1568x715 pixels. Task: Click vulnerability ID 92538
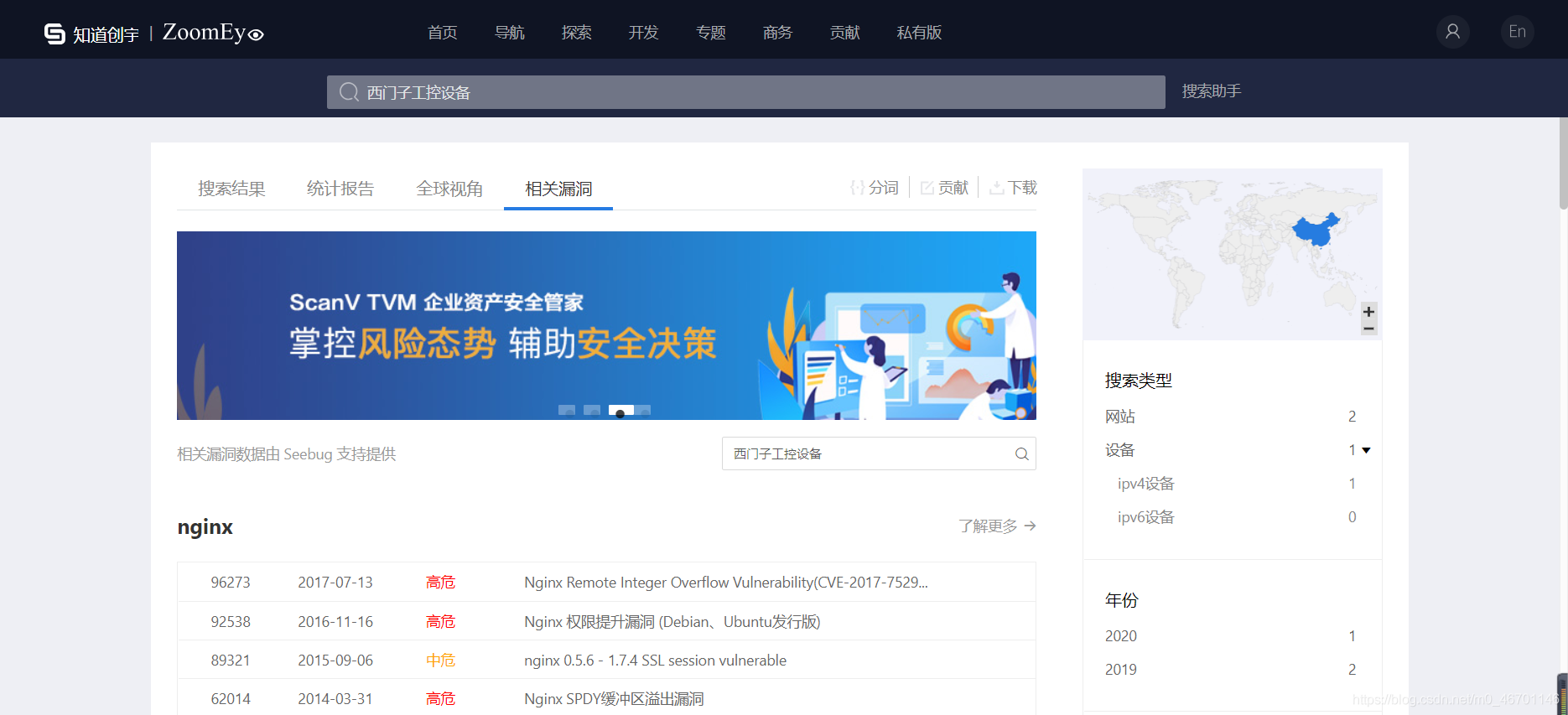231,622
